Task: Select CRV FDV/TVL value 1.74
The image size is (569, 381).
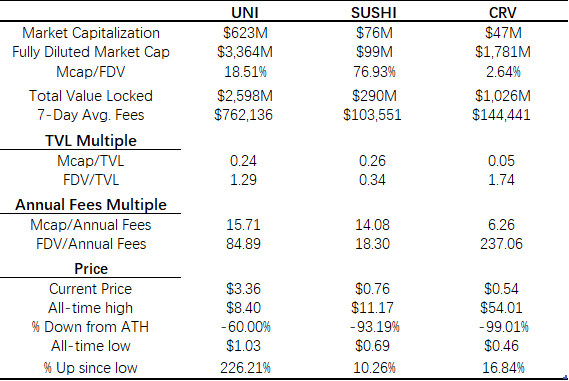Action: pos(501,180)
